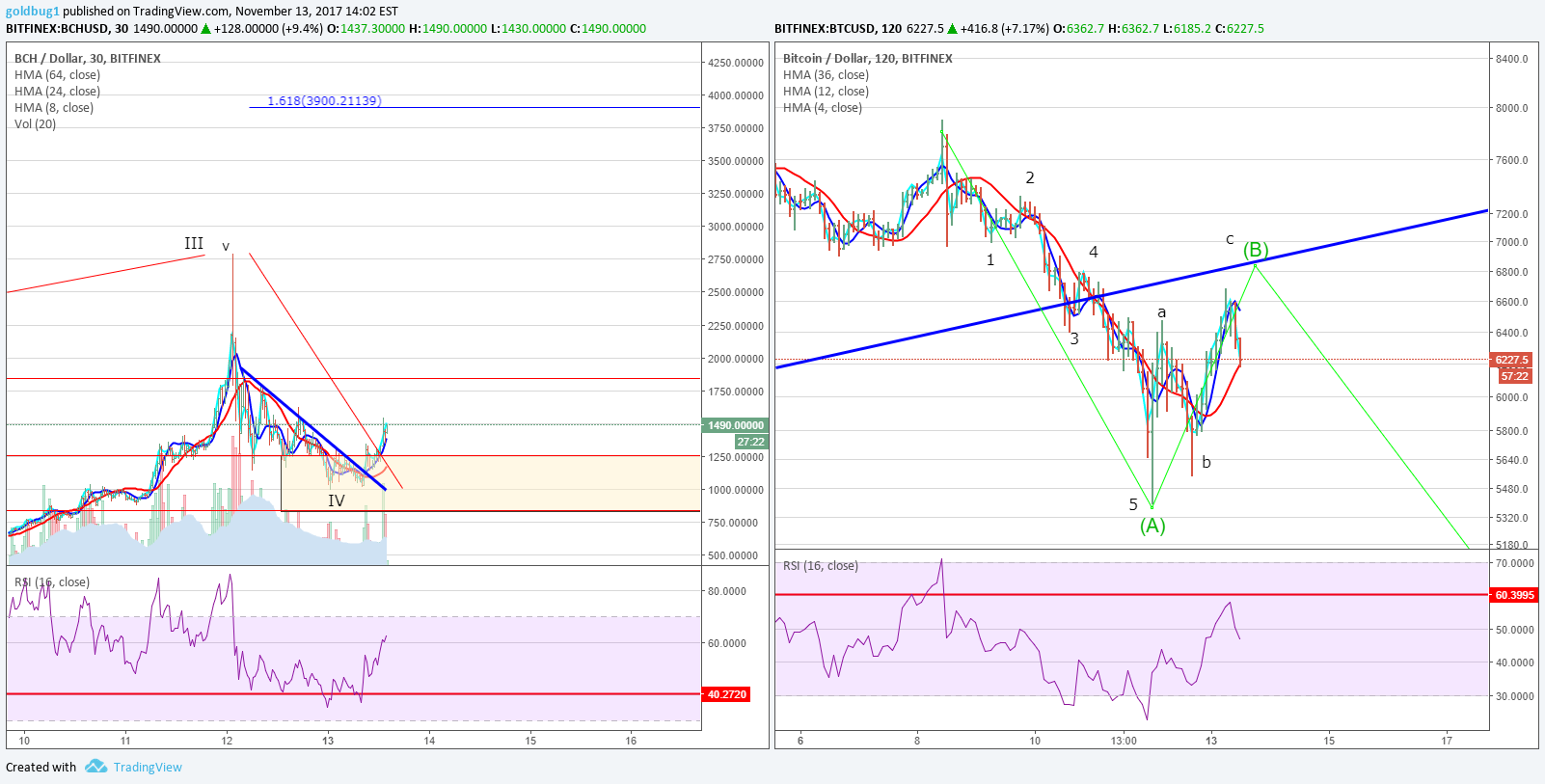1545x784 pixels.
Task: Click the TradingView cloud logo icon
Action: (95, 767)
